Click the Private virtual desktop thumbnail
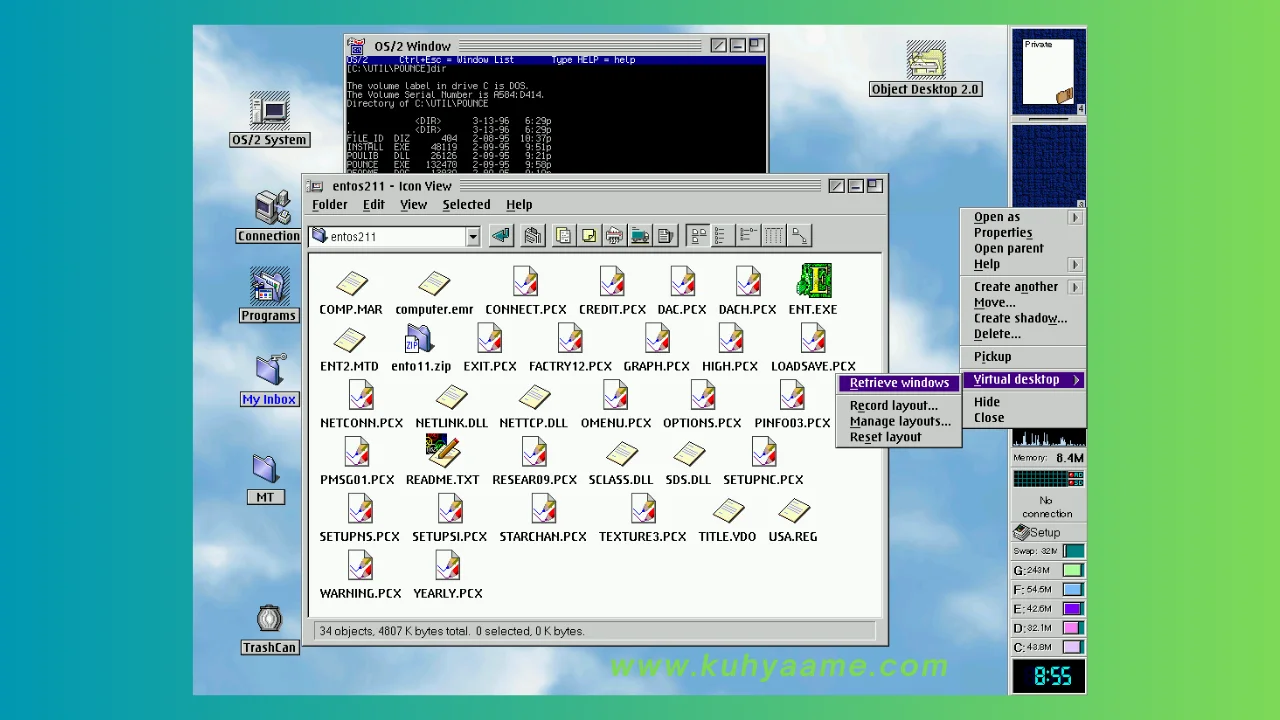Viewport: 1280px width, 720px height. (x=1048, y=72)
